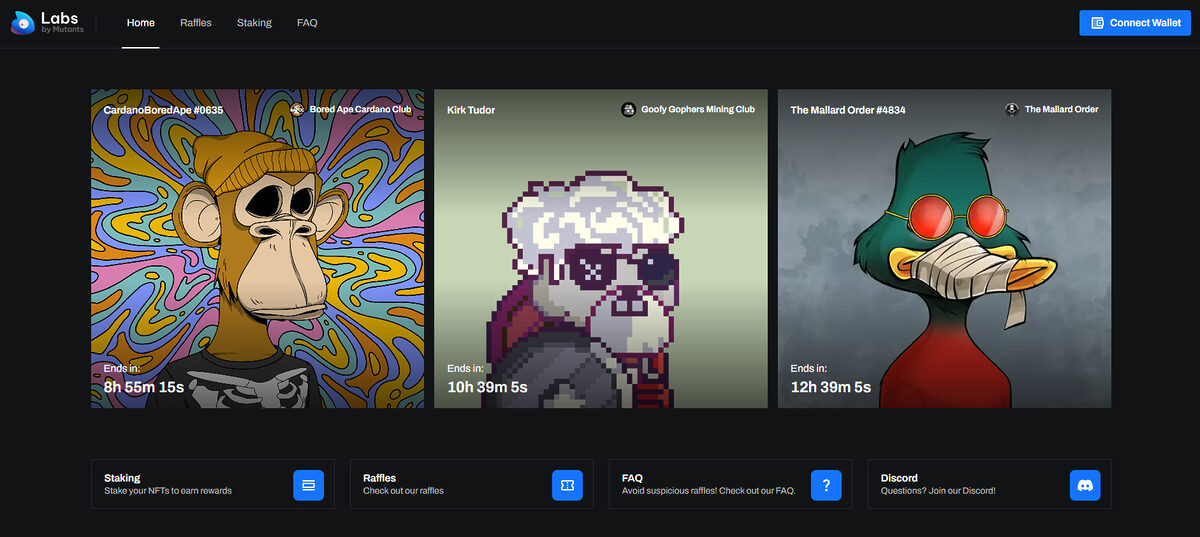Click the blue Staking card icon
Screen dimensions: 1200x537
coord(308,485)
